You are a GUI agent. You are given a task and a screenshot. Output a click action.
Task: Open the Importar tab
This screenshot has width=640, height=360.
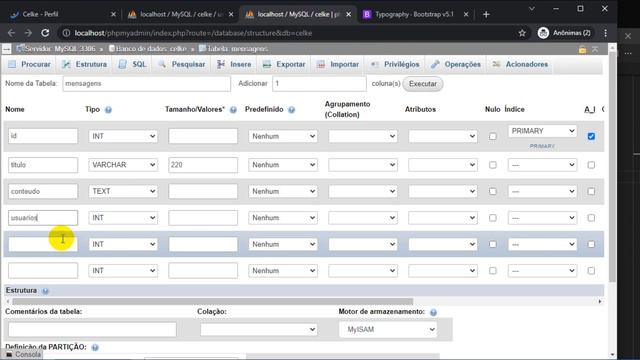coord(338,64)
